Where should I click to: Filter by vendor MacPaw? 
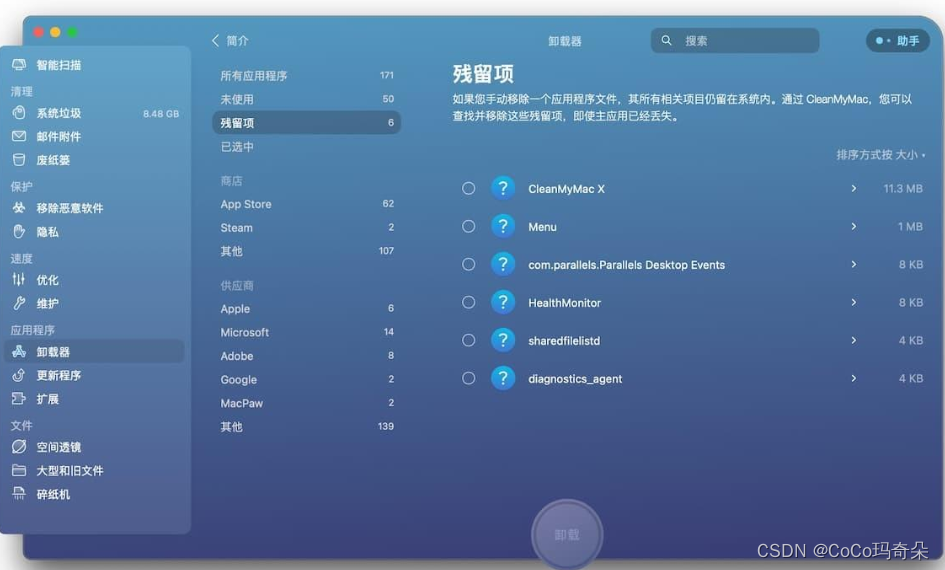[306, 402]
